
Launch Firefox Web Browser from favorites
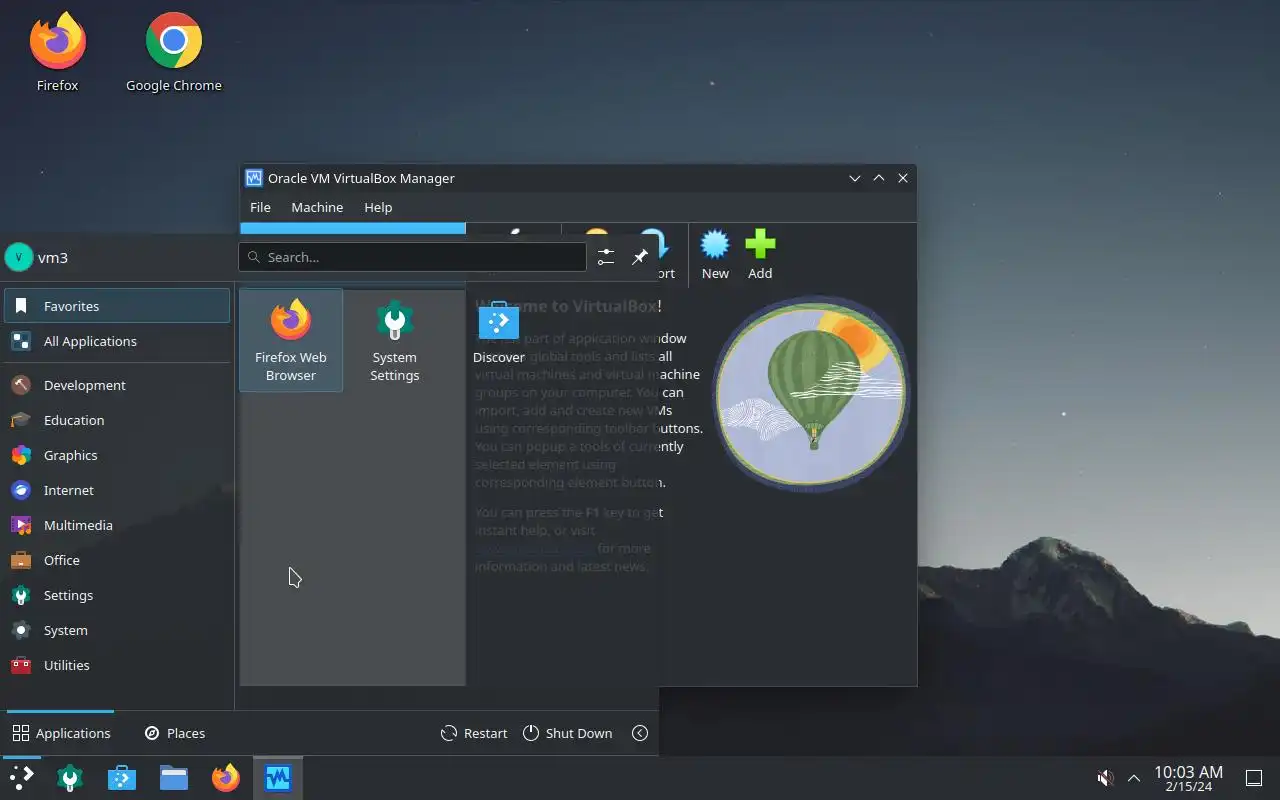click(291, 341)
